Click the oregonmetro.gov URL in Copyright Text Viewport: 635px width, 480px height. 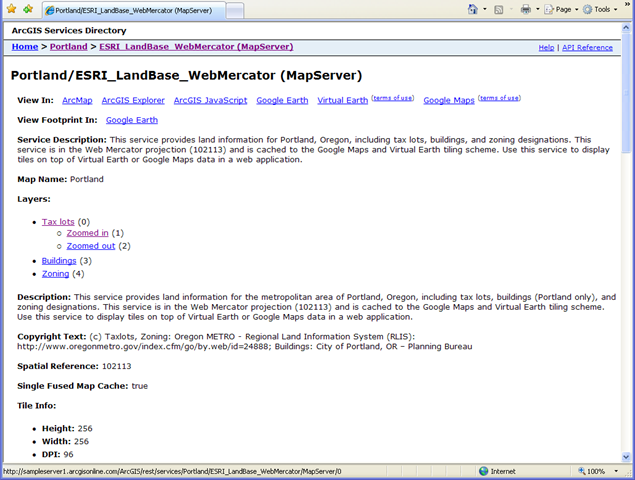click(x=144, y=347)
